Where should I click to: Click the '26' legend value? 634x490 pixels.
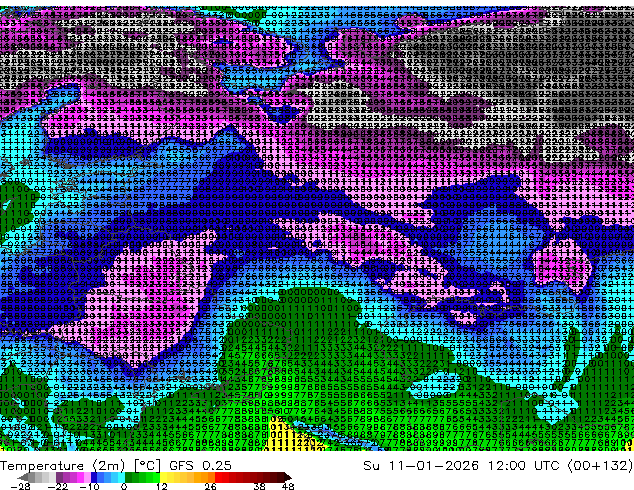coord(210,486)
